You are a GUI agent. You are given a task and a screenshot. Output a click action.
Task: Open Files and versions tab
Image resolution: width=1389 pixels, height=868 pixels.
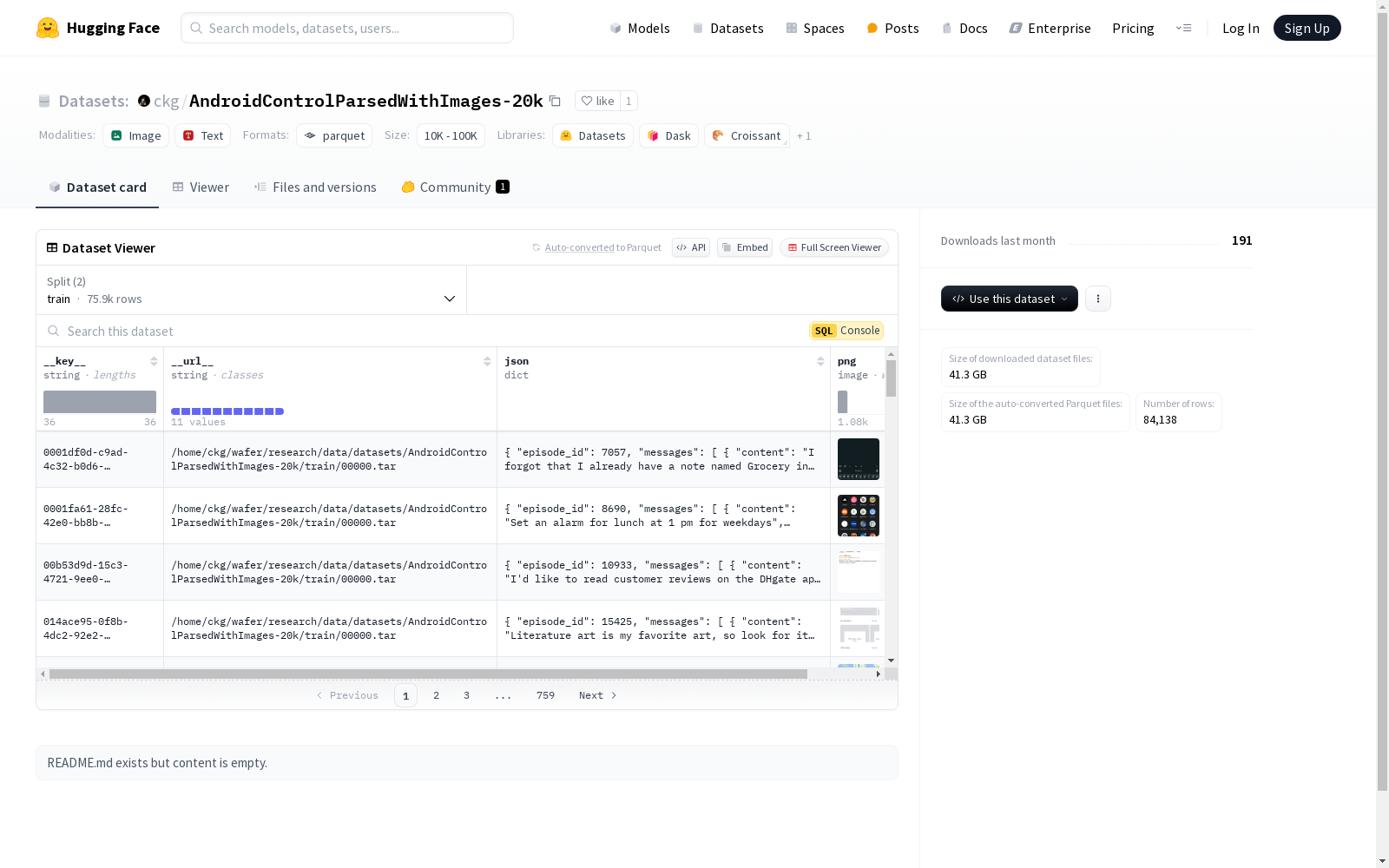tap(315, 187)
